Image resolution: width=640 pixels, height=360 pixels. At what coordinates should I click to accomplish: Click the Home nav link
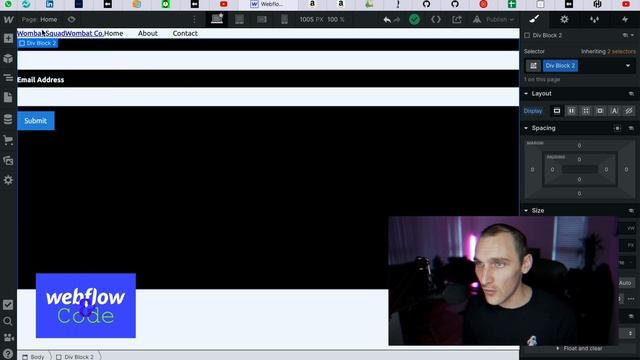click(113, 33)
